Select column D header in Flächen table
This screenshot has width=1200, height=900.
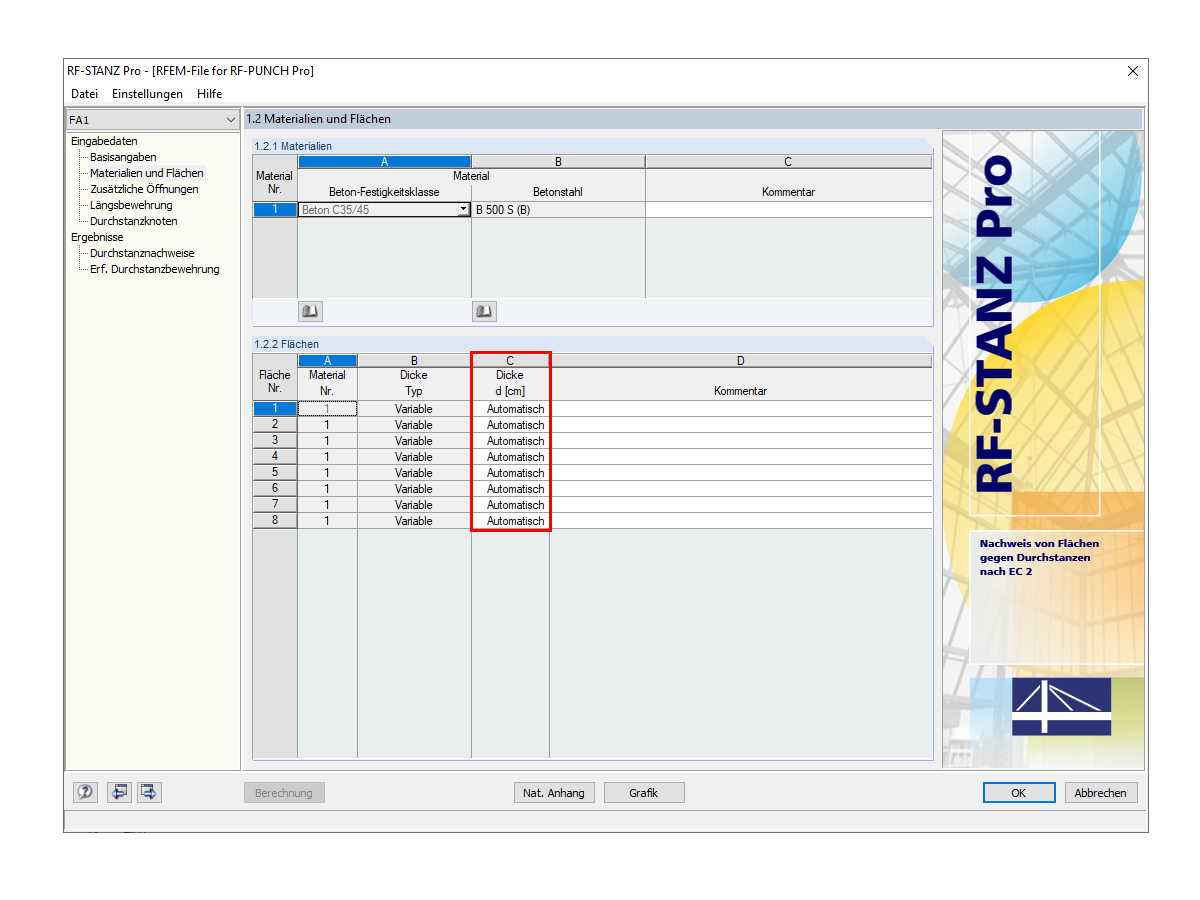pos(740,360)
